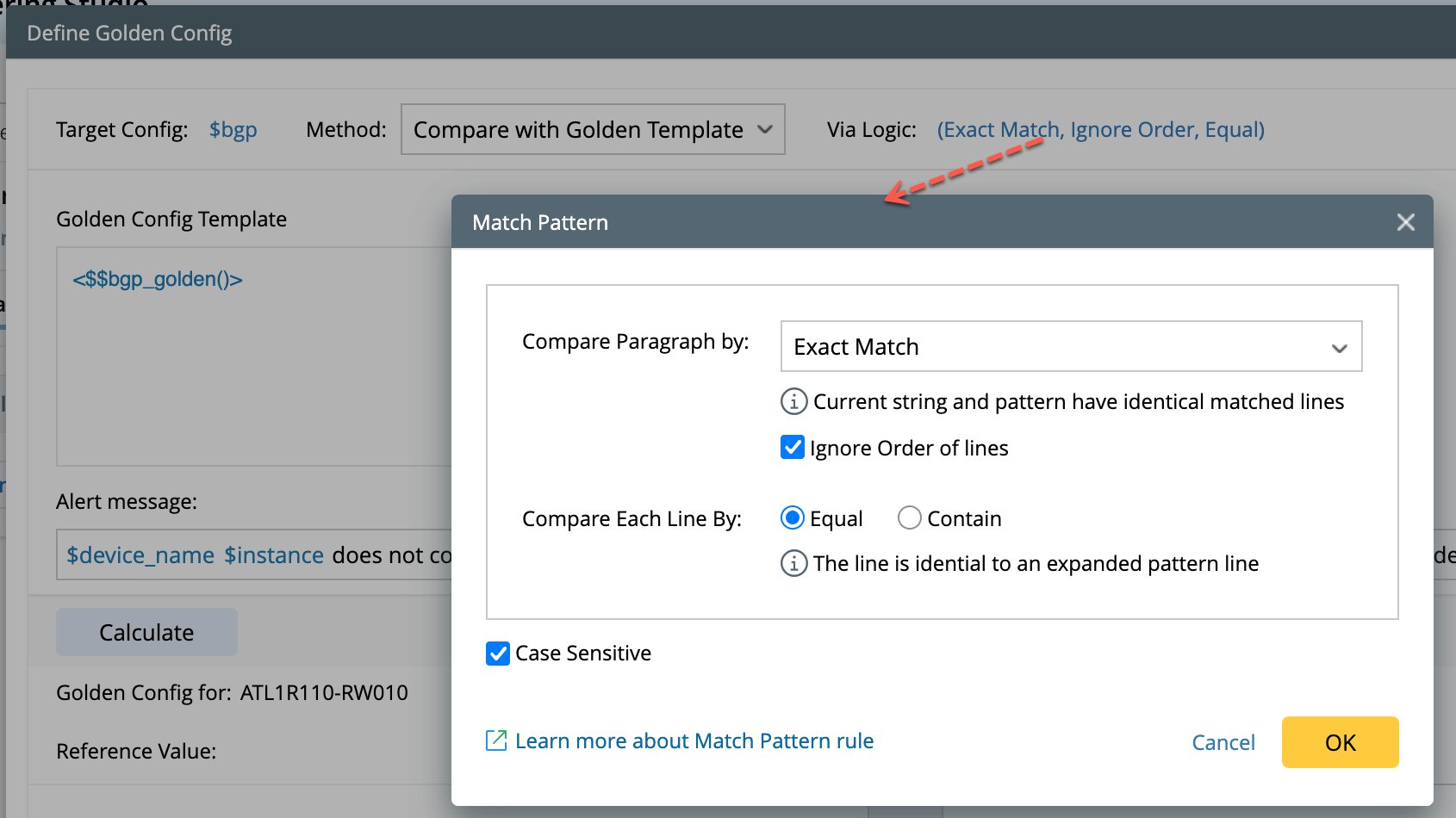Open the Compare Paragraph by dropdown
Viewport: 1456px width, 818px height.
(x=1070, y=346)
